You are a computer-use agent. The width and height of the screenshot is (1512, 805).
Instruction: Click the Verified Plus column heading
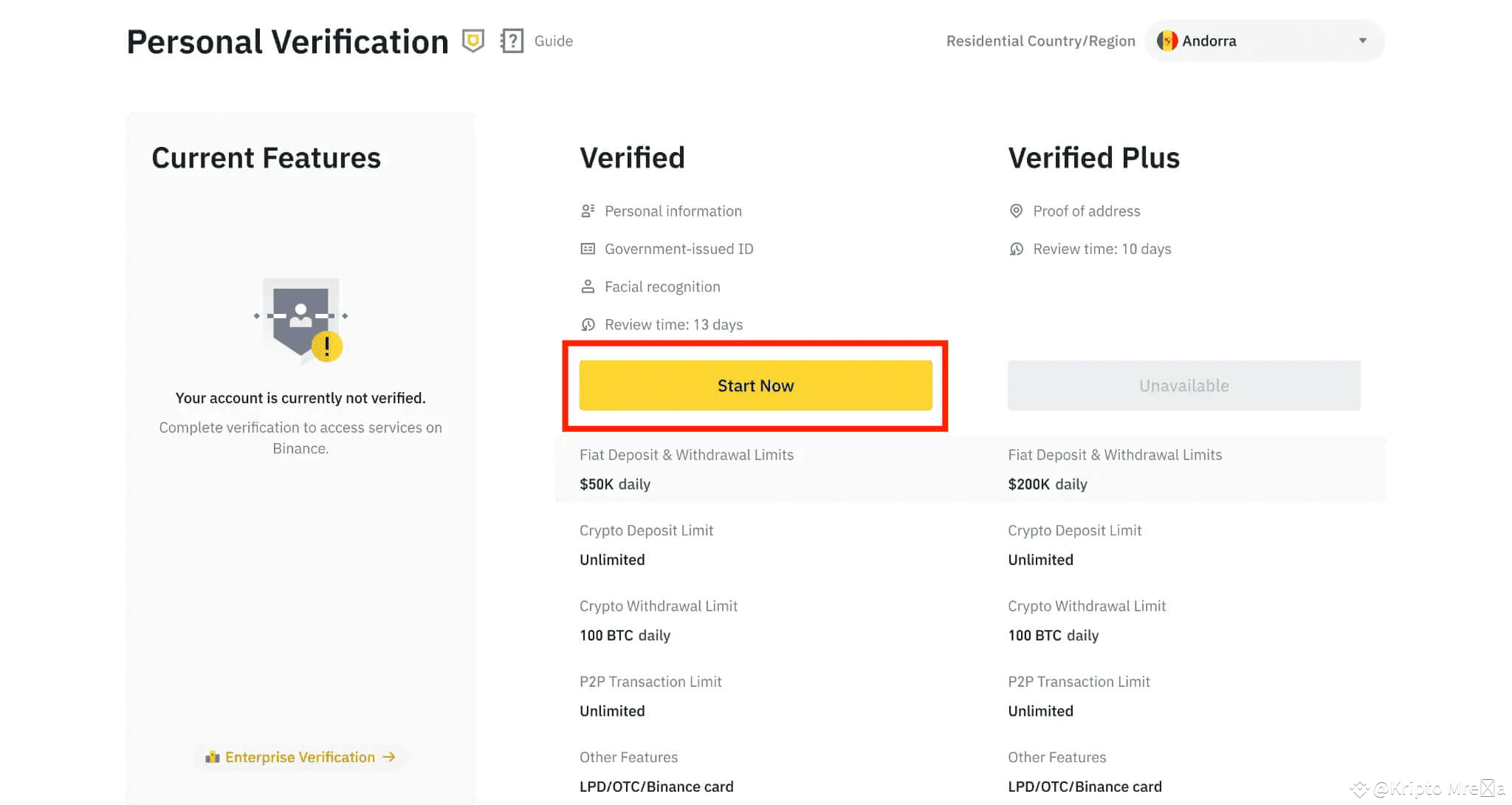[1093, 157]
